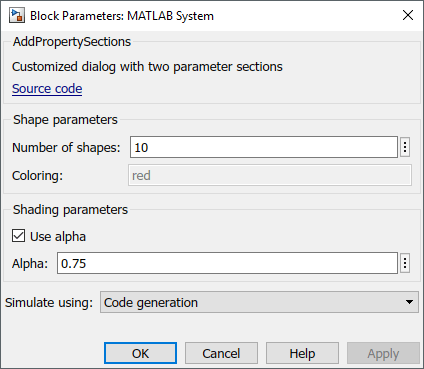Dismiss changes with the Cancel button
This screenshot has height=369, width=424.
(221, 353)
